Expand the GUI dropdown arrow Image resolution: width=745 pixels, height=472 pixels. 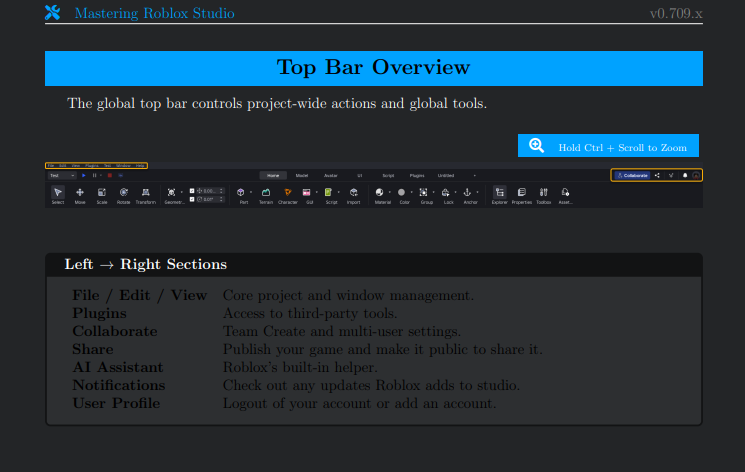click(x=316, y=192)
